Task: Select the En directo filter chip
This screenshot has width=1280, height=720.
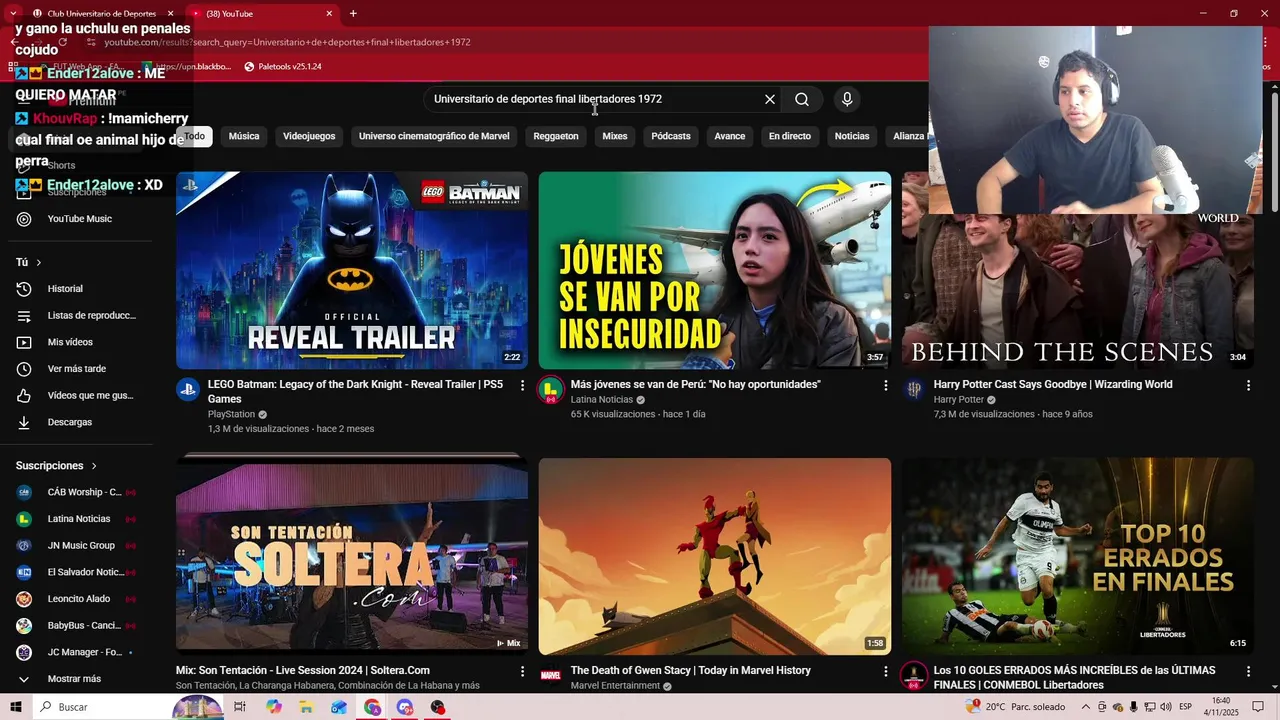Action: [x=790, y=136]
